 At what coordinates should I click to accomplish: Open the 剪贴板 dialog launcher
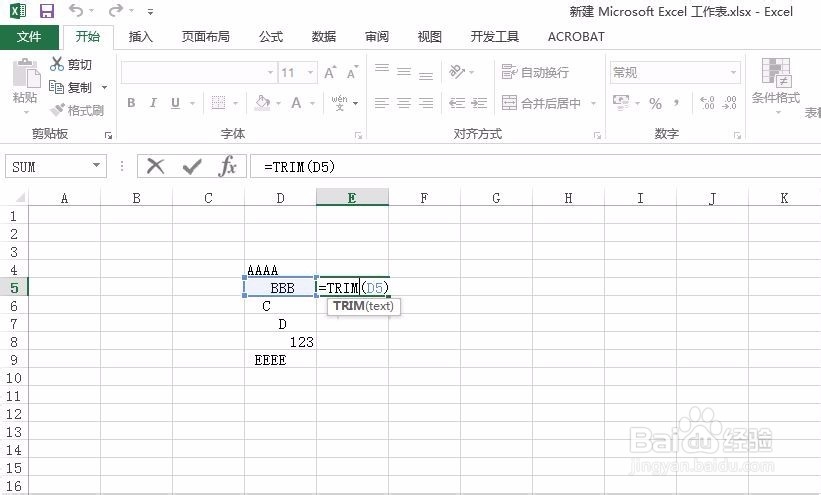[108, 135]
